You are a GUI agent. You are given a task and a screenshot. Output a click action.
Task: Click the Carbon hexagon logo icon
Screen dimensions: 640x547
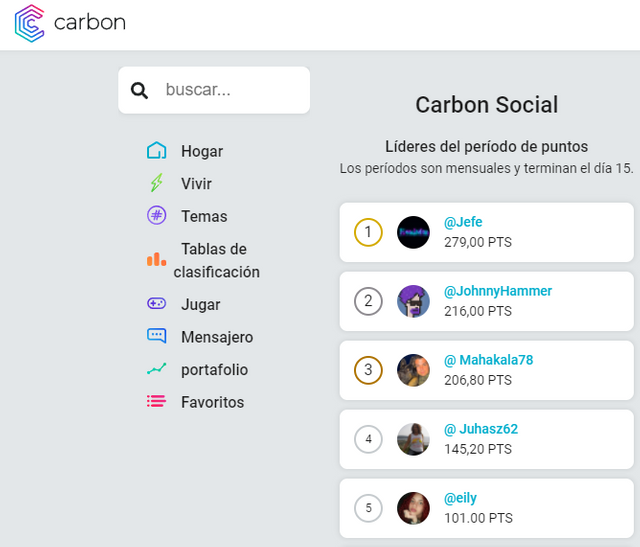(29, 23)
